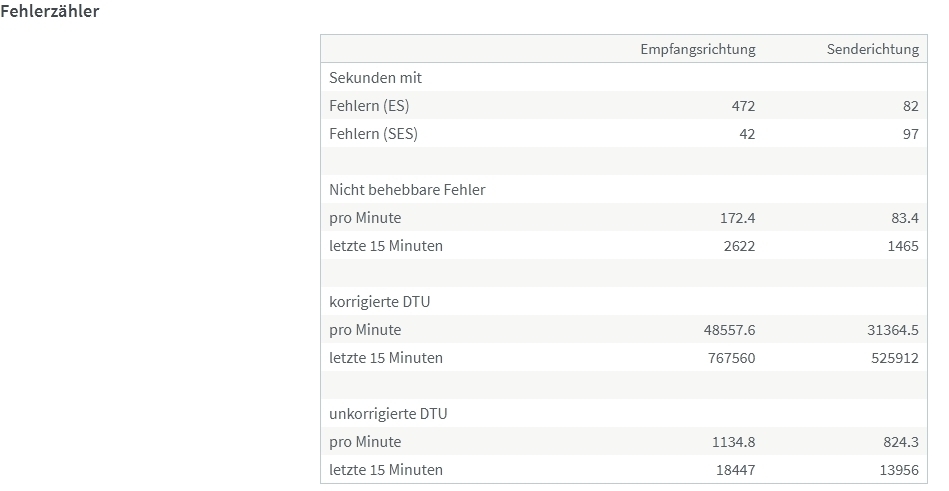Select the Senderichtung column header
The image size is (949, 491).
tap(873, 49)
